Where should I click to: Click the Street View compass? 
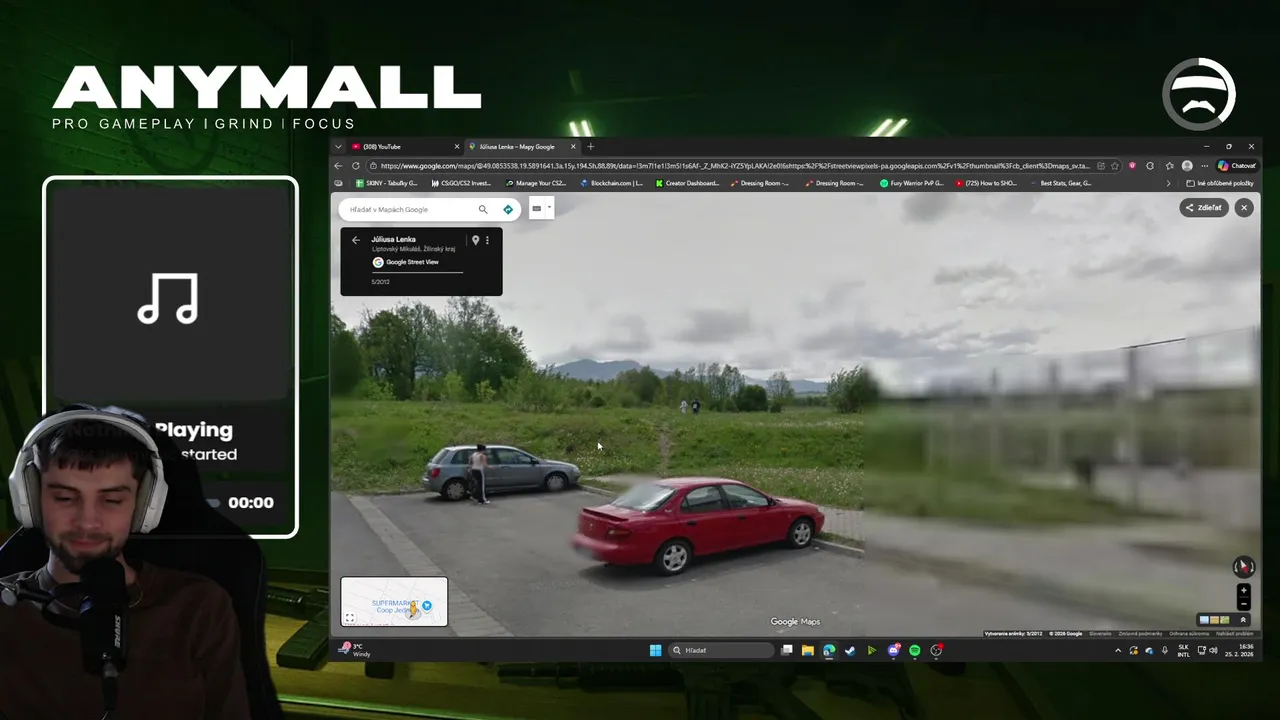pyautogui.click(x=1243, y=567)
